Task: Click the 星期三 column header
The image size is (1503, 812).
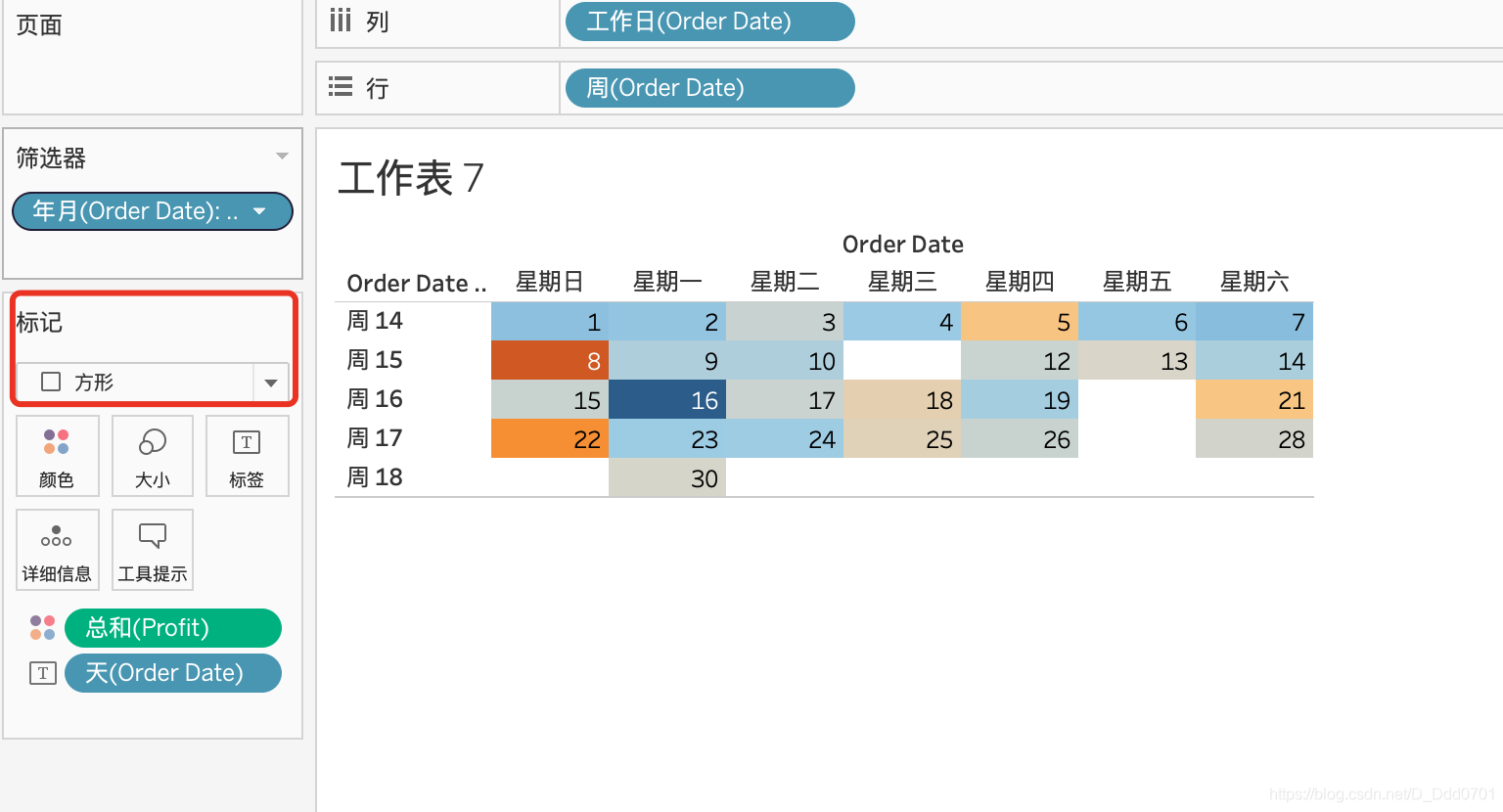Action: [902, 282]
